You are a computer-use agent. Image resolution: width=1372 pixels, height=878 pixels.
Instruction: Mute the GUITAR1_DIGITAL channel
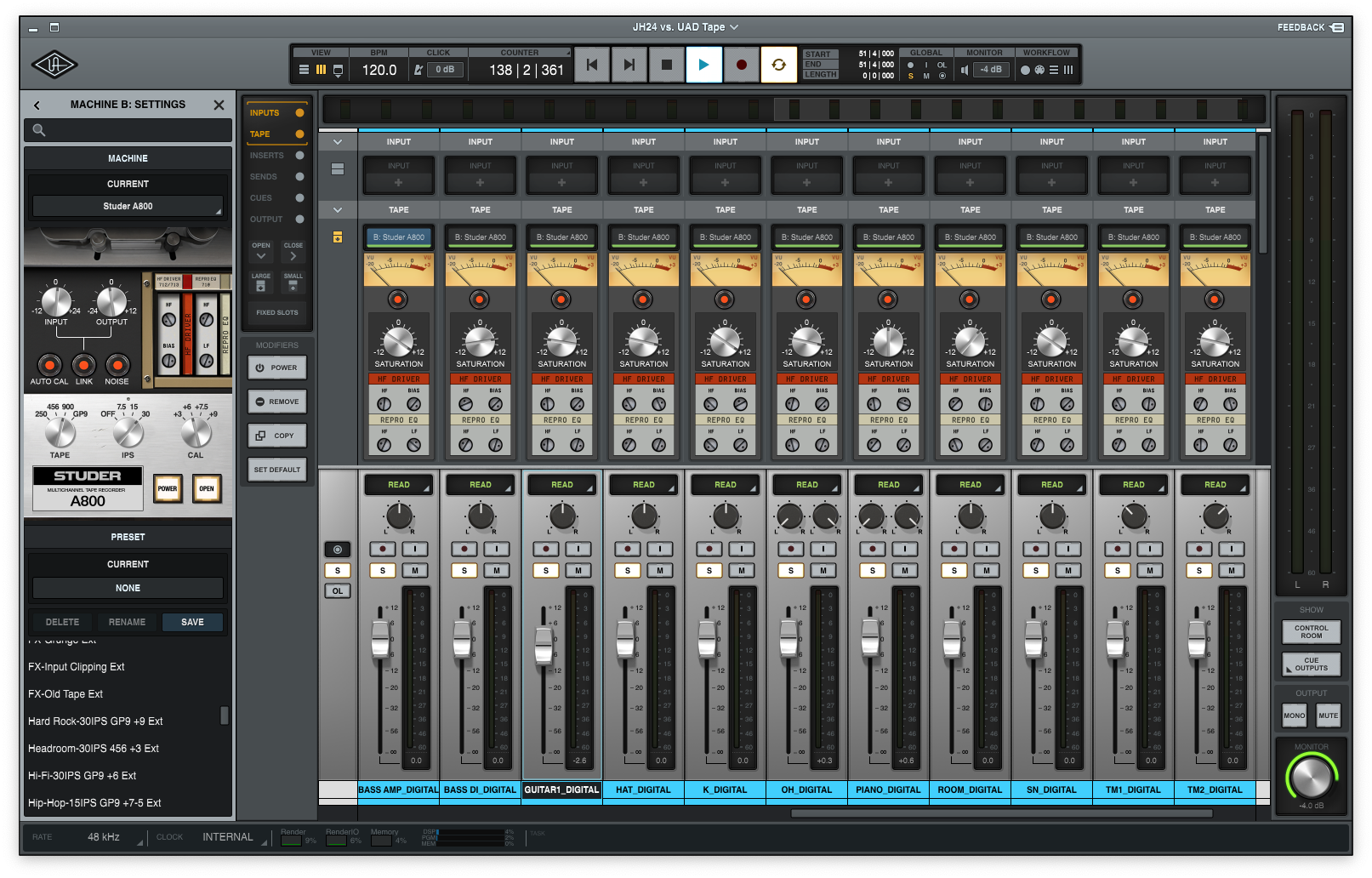pos(578,571)
